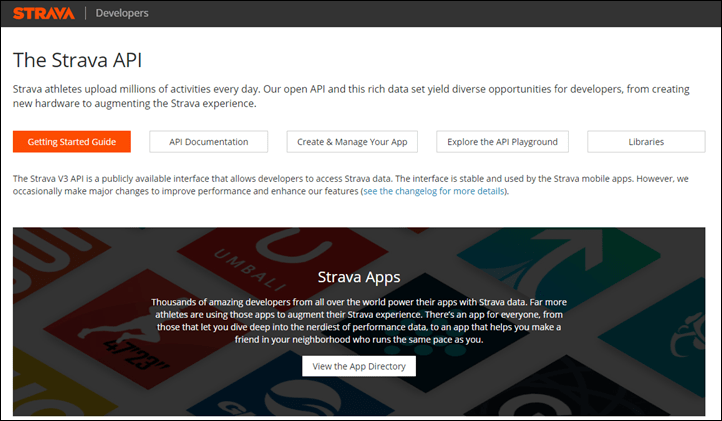Click the Strava logo in the header
Screen dimensions: 722x421
click(x=44, y=13)
